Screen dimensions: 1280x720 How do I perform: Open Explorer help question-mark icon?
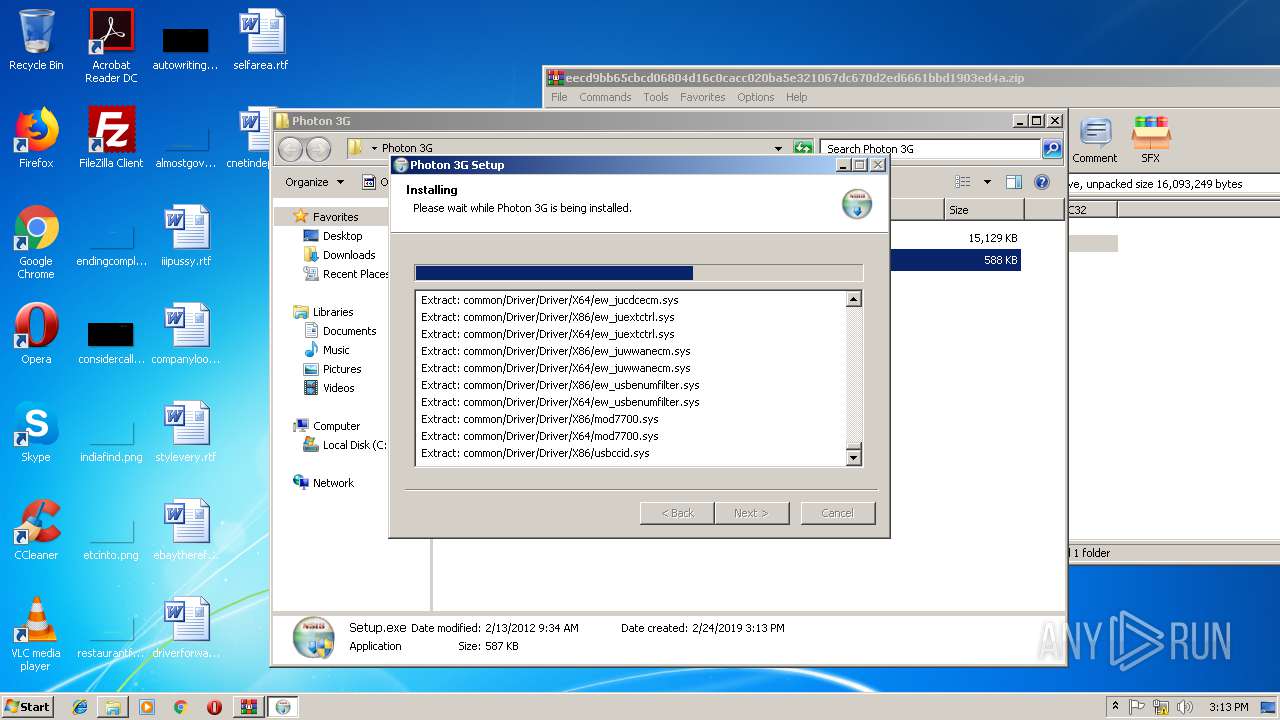[1041, 182]
